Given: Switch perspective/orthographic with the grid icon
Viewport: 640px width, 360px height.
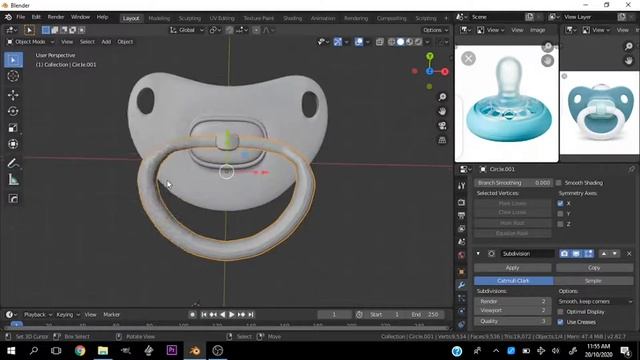Looking at the screenshot, I should pyautogui.click(x=442, y=140).
